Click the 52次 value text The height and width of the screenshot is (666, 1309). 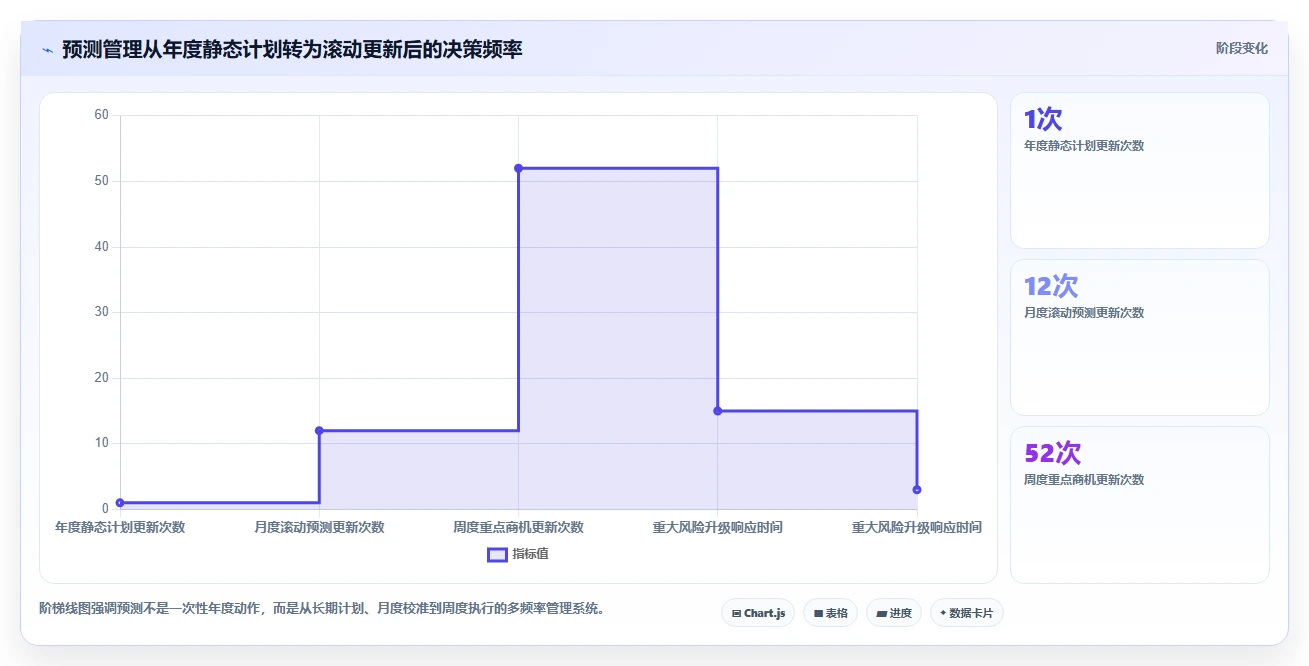tap(1053, 454)
